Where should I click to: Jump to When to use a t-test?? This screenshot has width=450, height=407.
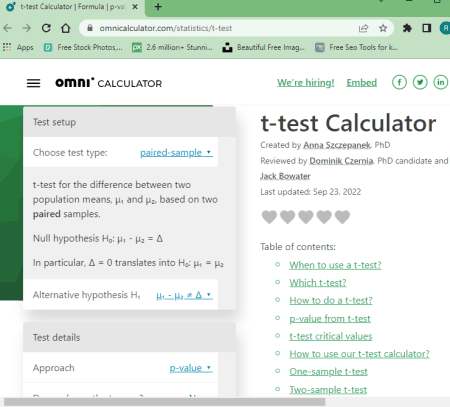click(x=335, y=265)
